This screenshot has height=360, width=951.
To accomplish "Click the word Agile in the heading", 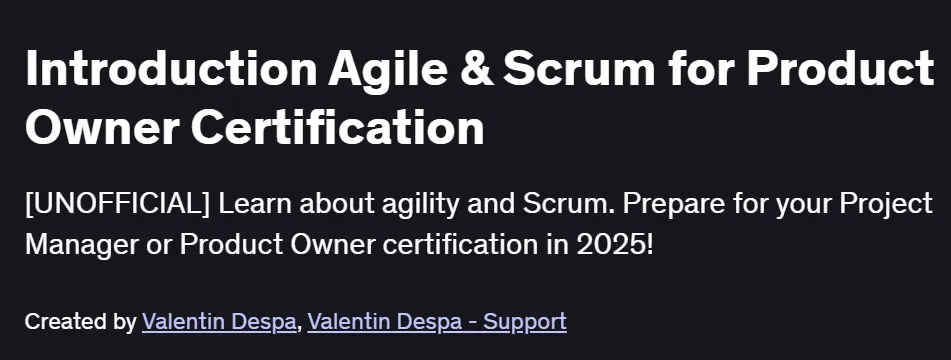I will pos(388,69).
